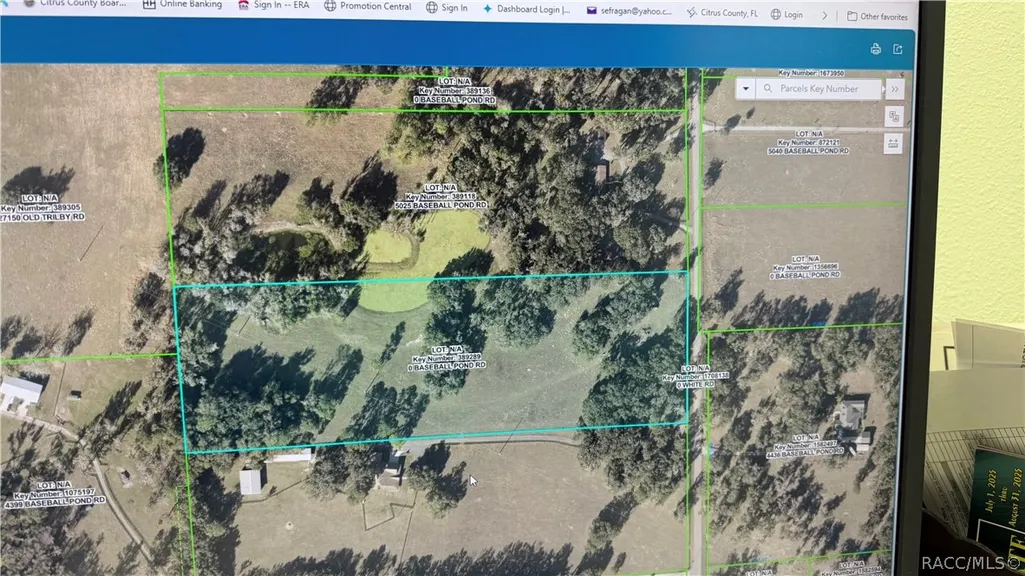Open the Online Banking bookmark
Viewport: 1025px width, 576px height.
click(182, 4)
